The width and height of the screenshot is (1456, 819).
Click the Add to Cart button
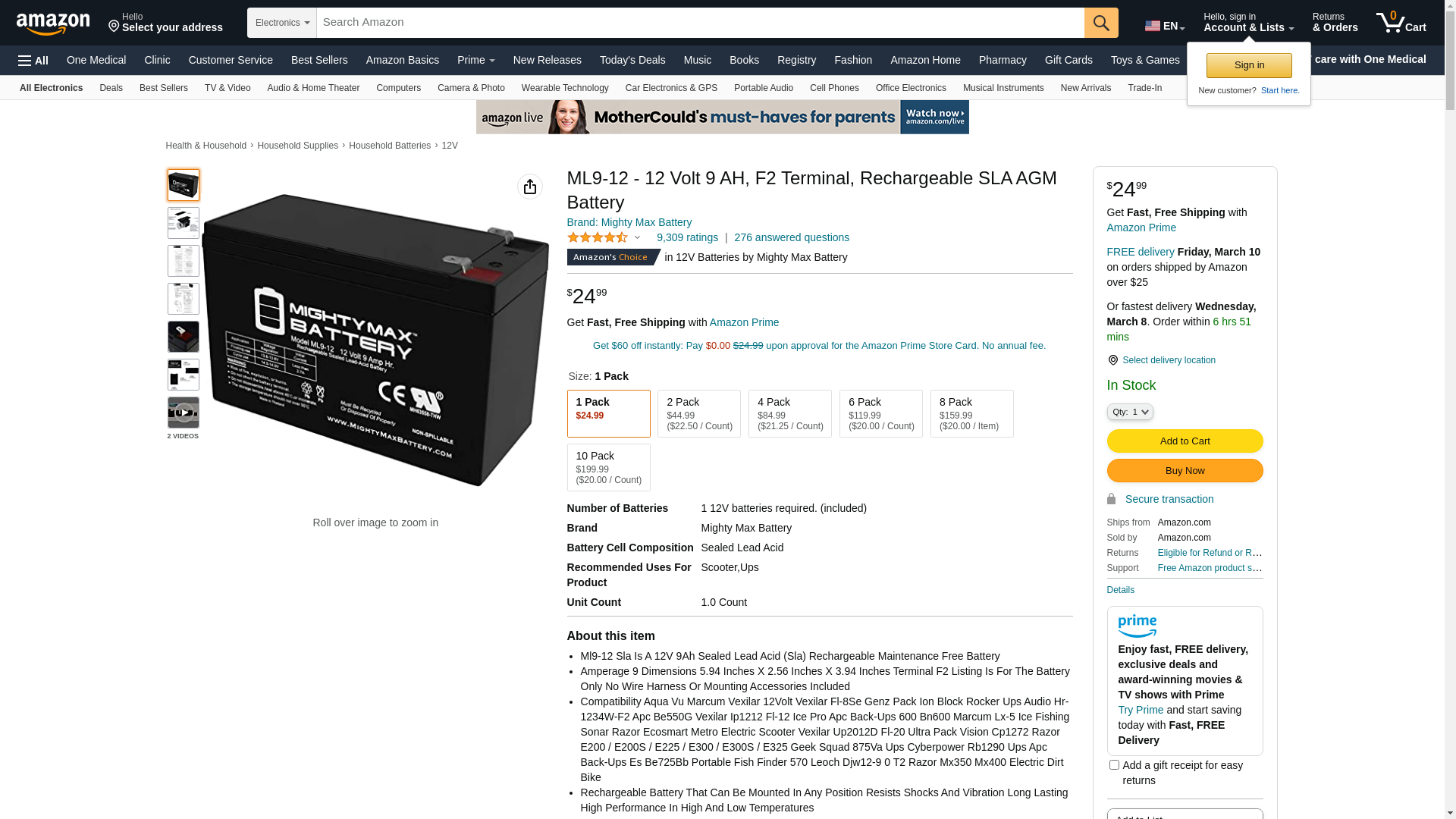pos(1185,441)
